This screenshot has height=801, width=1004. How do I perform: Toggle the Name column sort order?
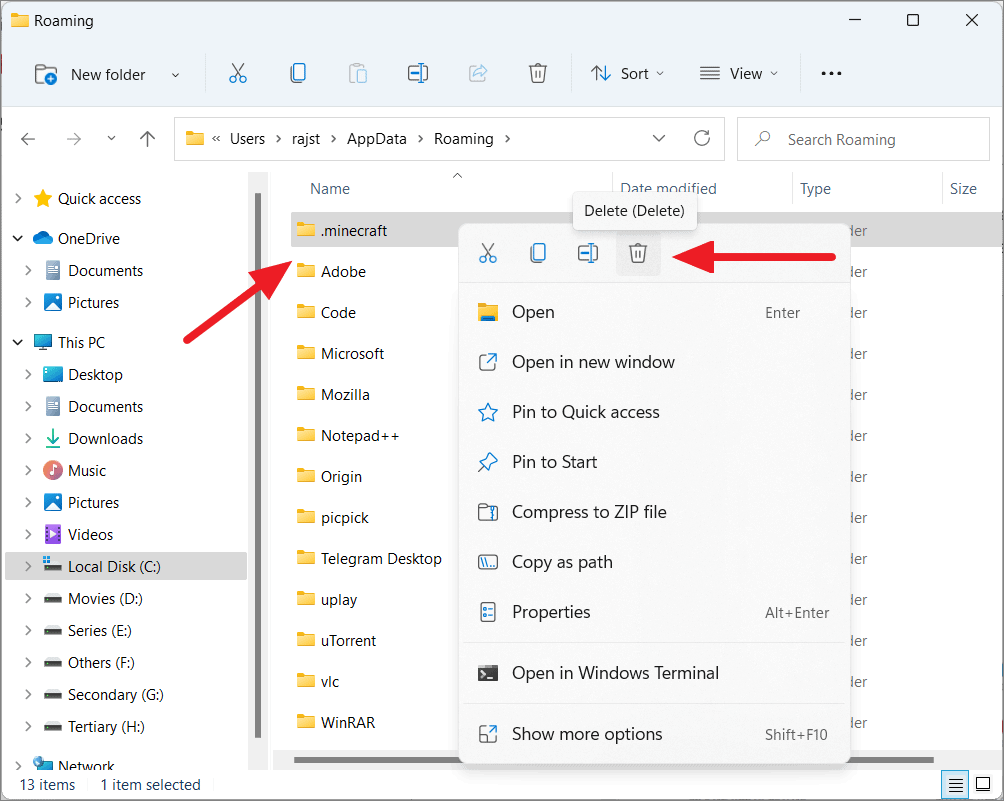tap(329, 188)
